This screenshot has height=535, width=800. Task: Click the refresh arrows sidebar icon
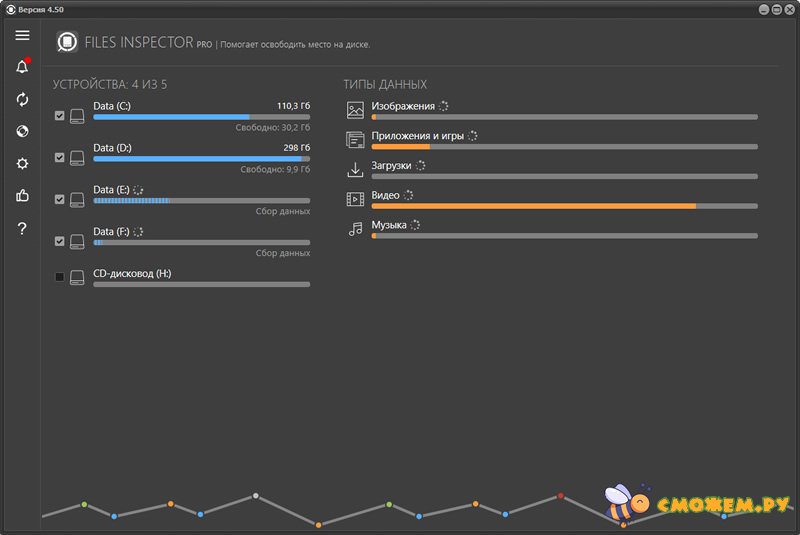click(22, 100)
